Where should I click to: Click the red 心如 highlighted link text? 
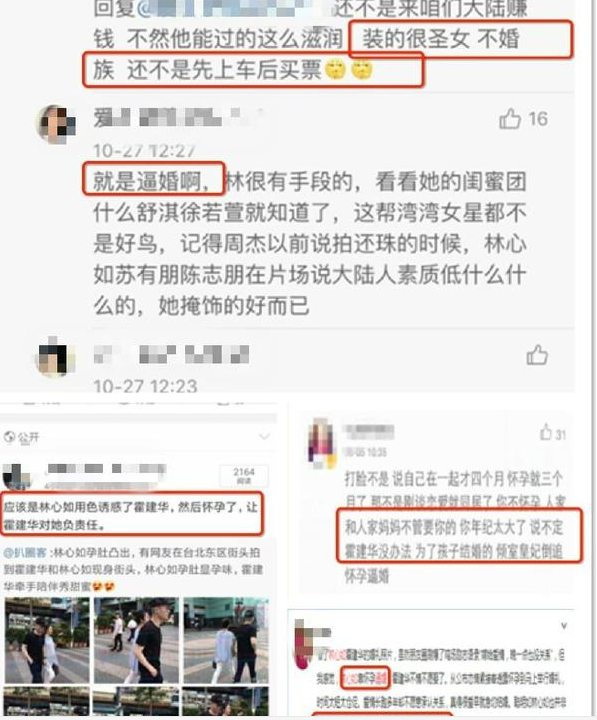pyautogui.click(x=352, y=677)
